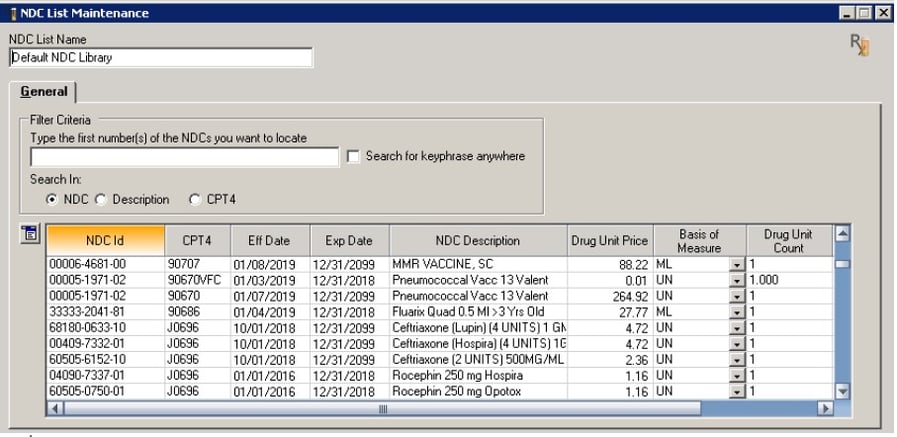Click the NDC List Name text field

pyautogui.click(x=160, y=58)
